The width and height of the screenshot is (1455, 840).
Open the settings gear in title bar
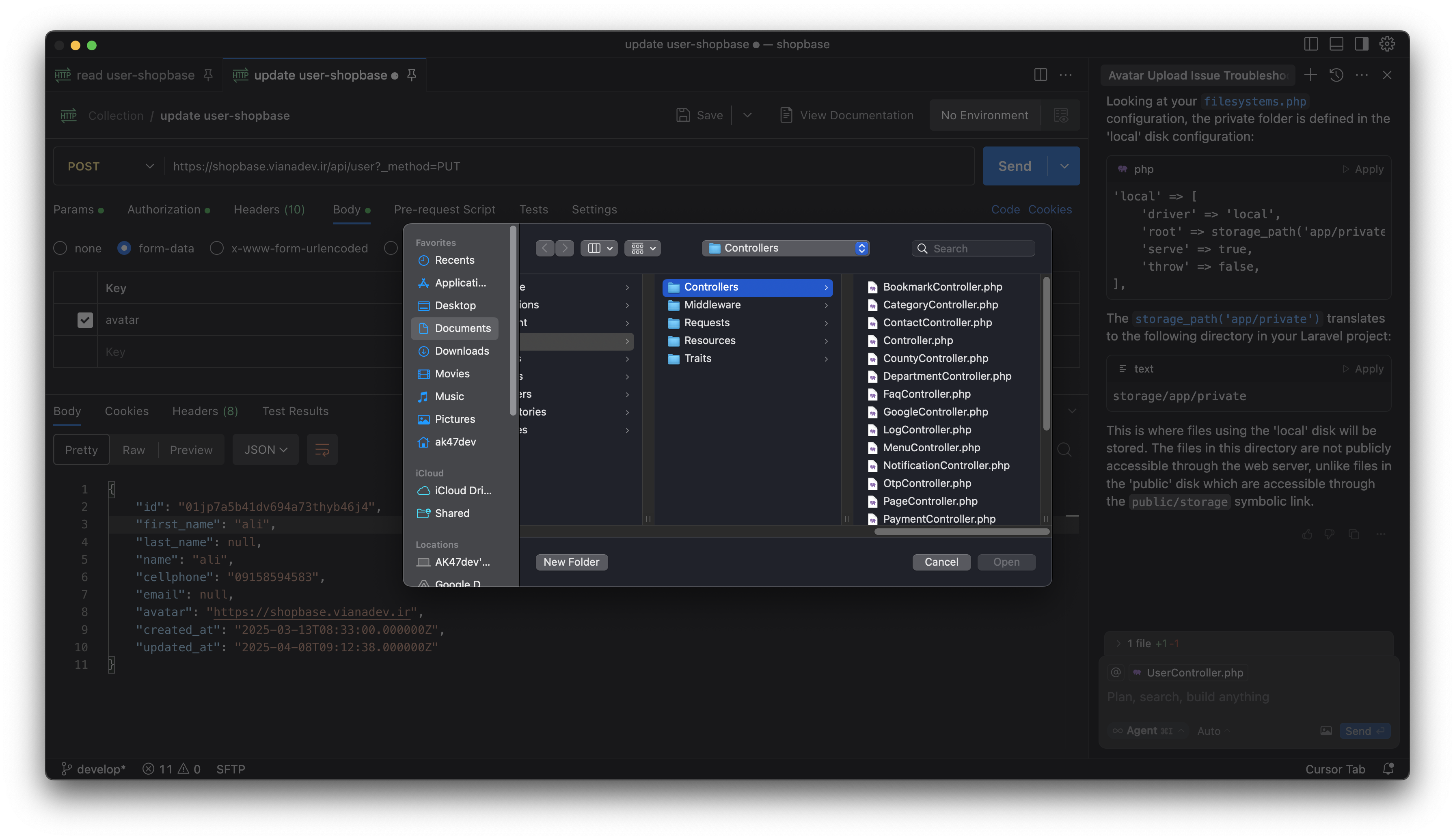point(1387,44)
